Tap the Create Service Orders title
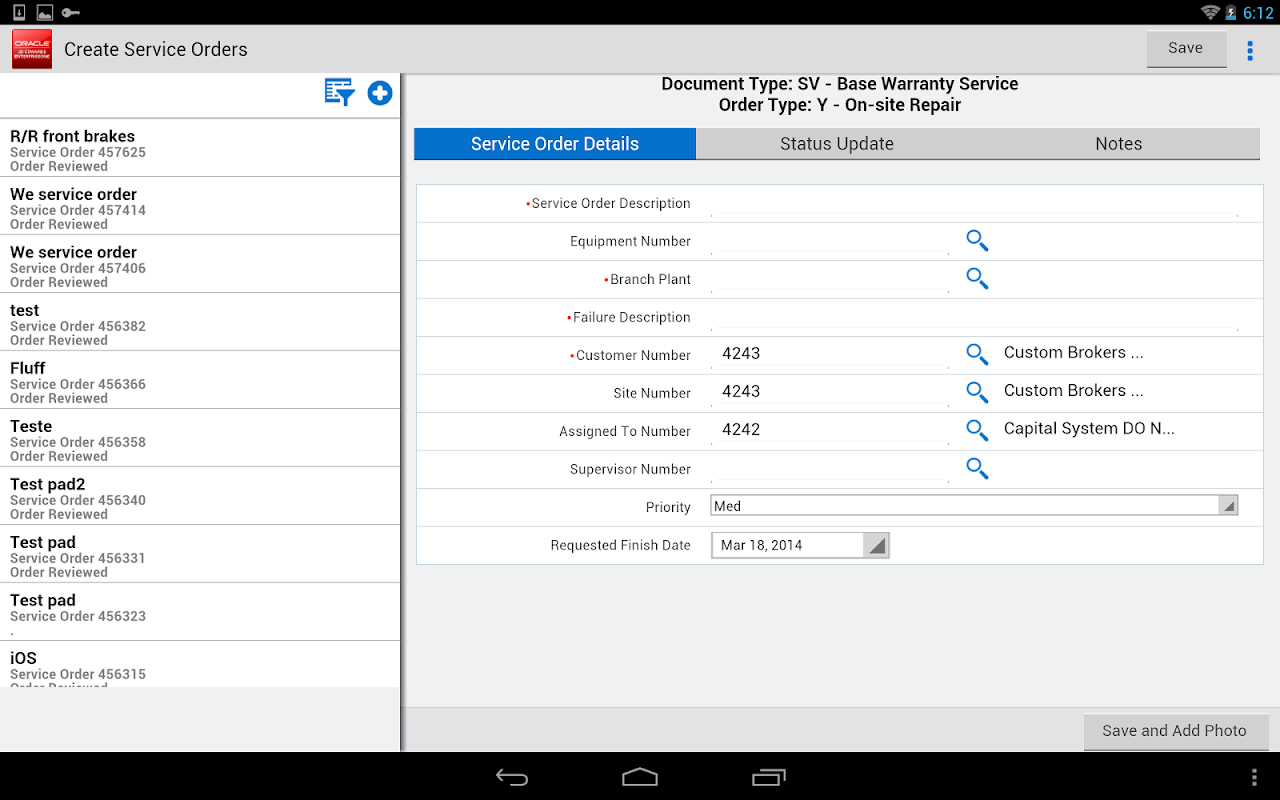The width and height of the screenshot is (1280, 800). 156,49
